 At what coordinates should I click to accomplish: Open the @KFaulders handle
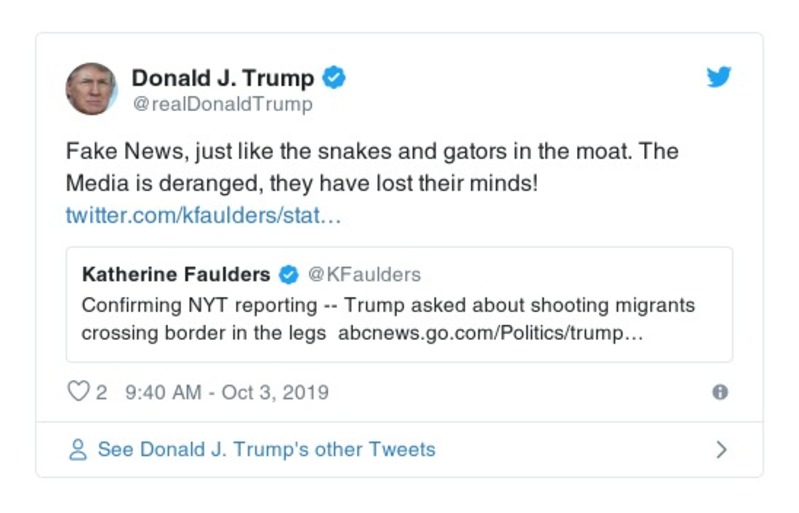(364, 274)
